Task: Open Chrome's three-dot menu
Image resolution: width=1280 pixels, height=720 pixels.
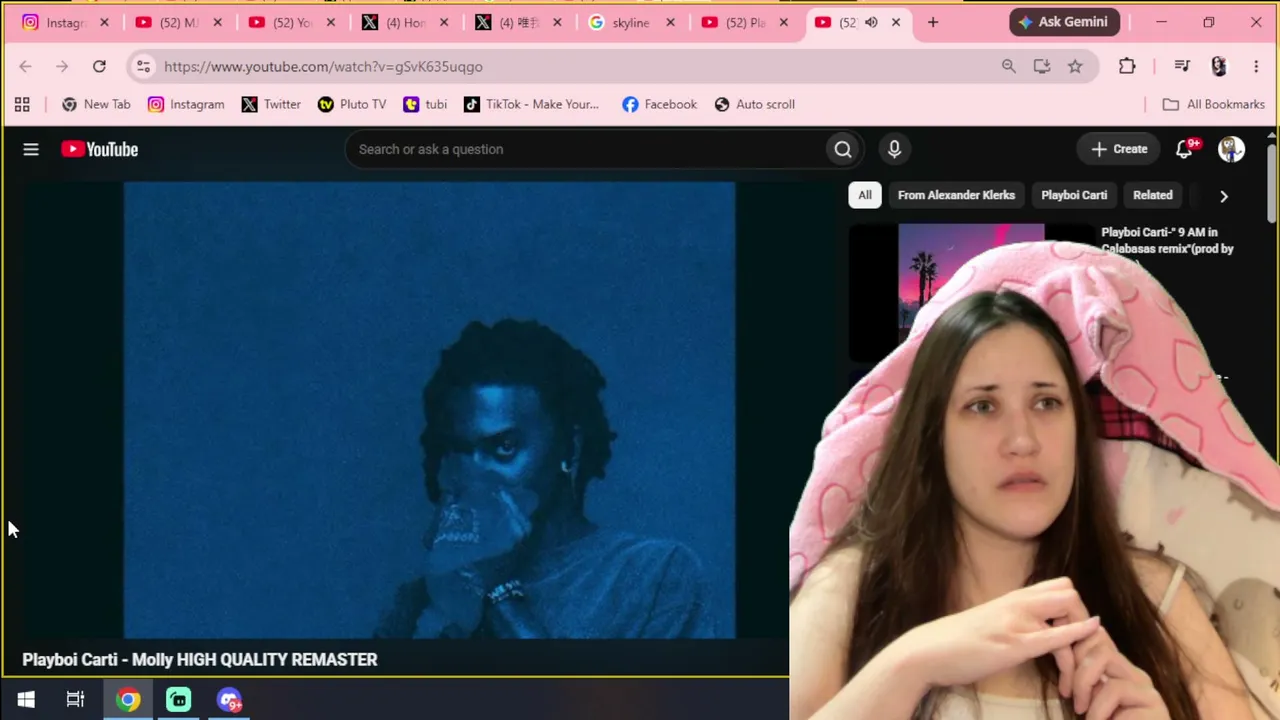Action: point(1256,66)
